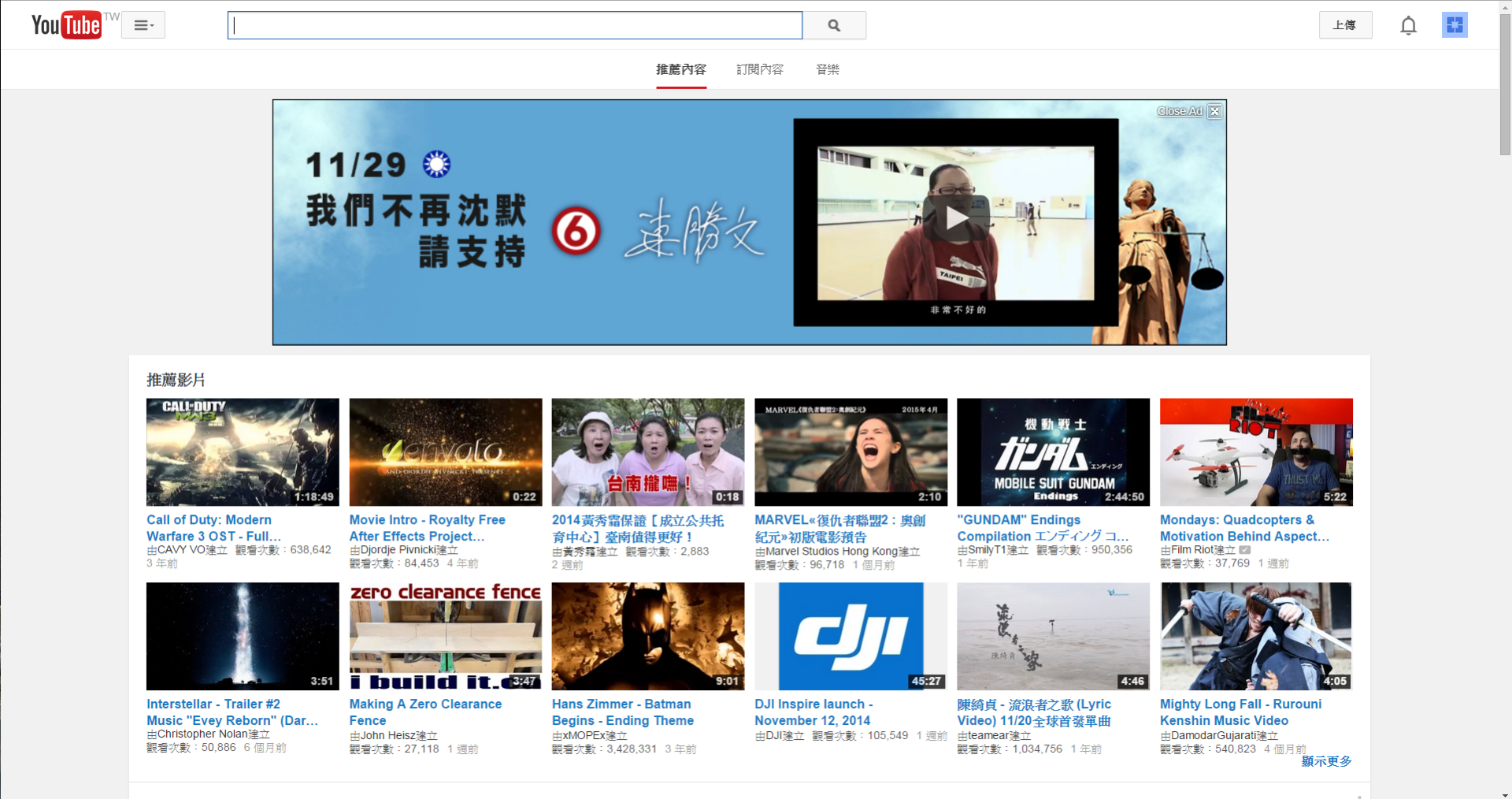Click the YouTube logo
The width and height of the screenshot is (1512, 799).
(x=66, y=25)
